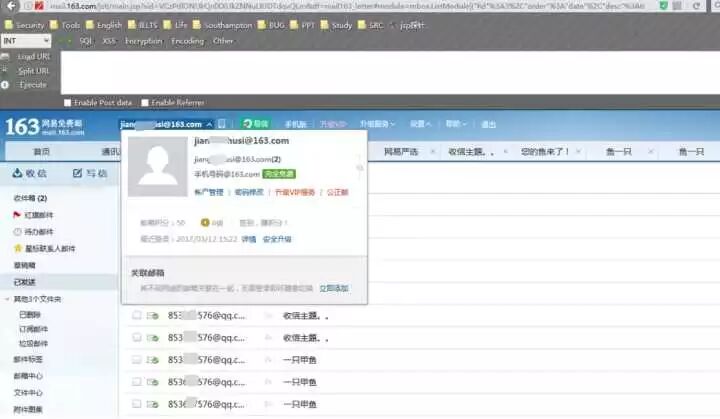
Task: Open the BUG bookmarks folder
Action: (x=271, y=25)
